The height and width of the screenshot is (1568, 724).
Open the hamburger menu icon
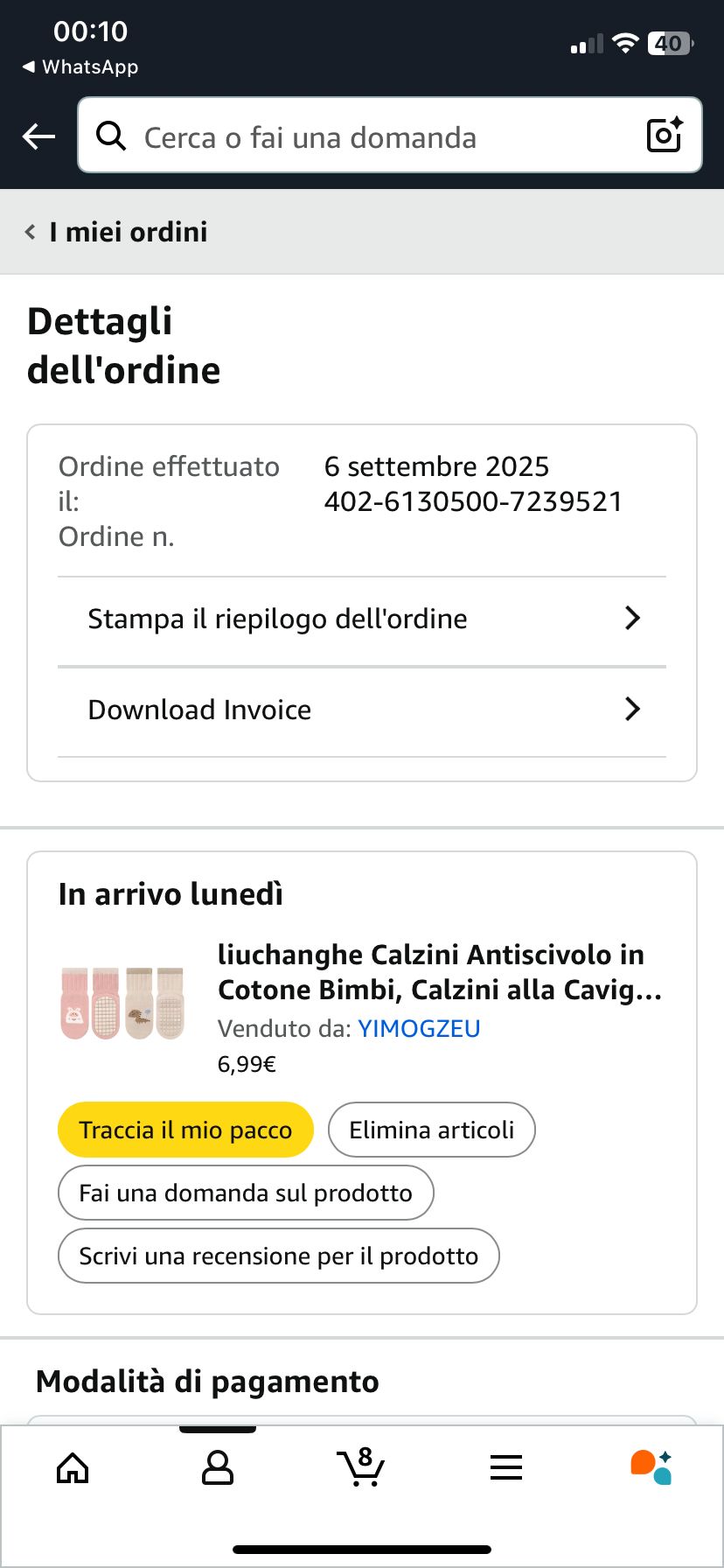pos(506,1467)
